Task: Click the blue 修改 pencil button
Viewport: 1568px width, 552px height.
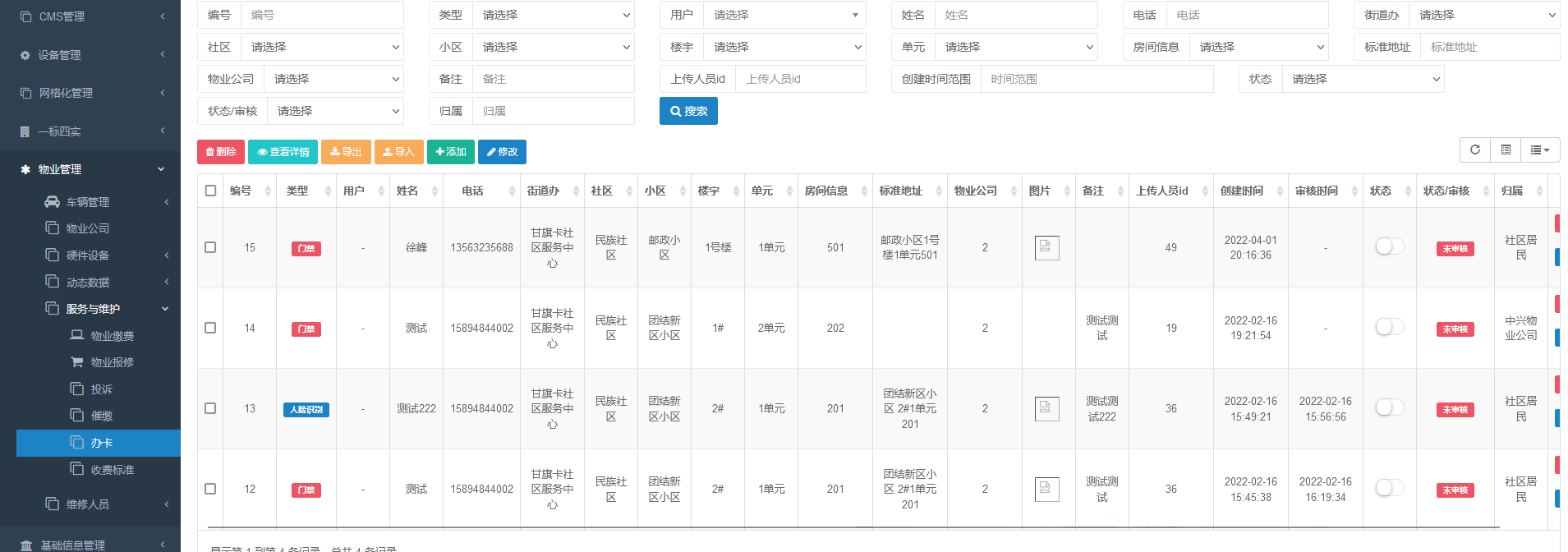Action: pyautogui.click(x=502, y=152)
